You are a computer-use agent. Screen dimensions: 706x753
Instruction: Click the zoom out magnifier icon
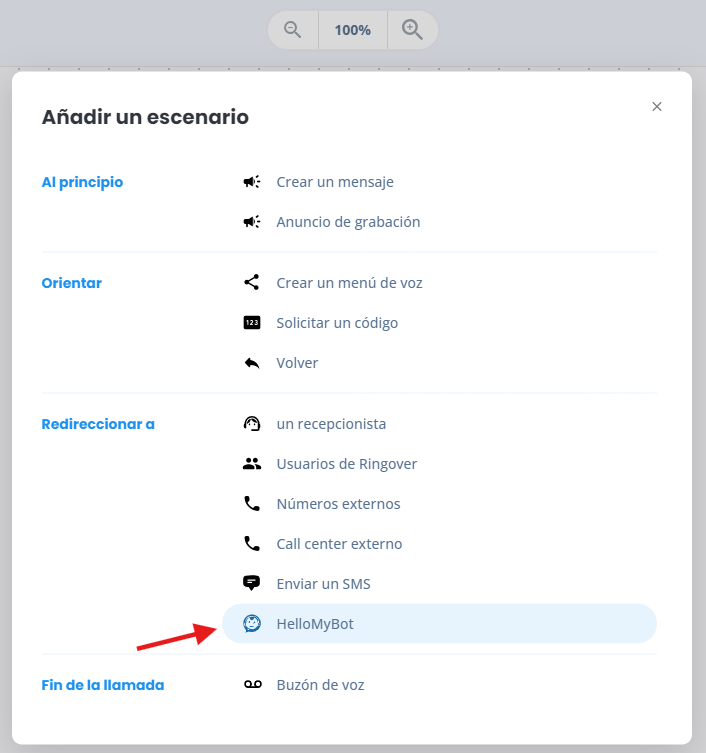[x=292, y=30]
